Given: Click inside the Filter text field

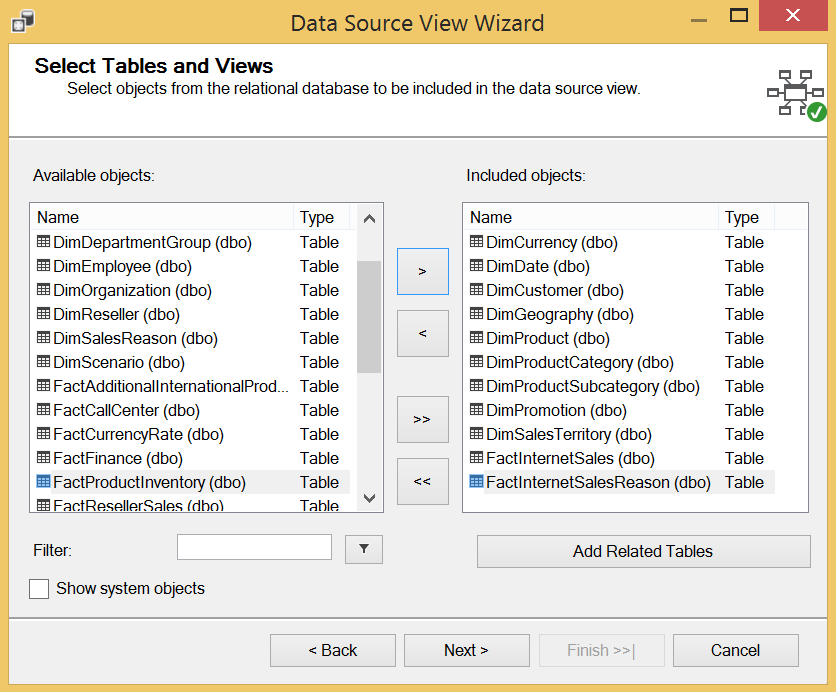Looking at the screenshot, I should (254, 547).
